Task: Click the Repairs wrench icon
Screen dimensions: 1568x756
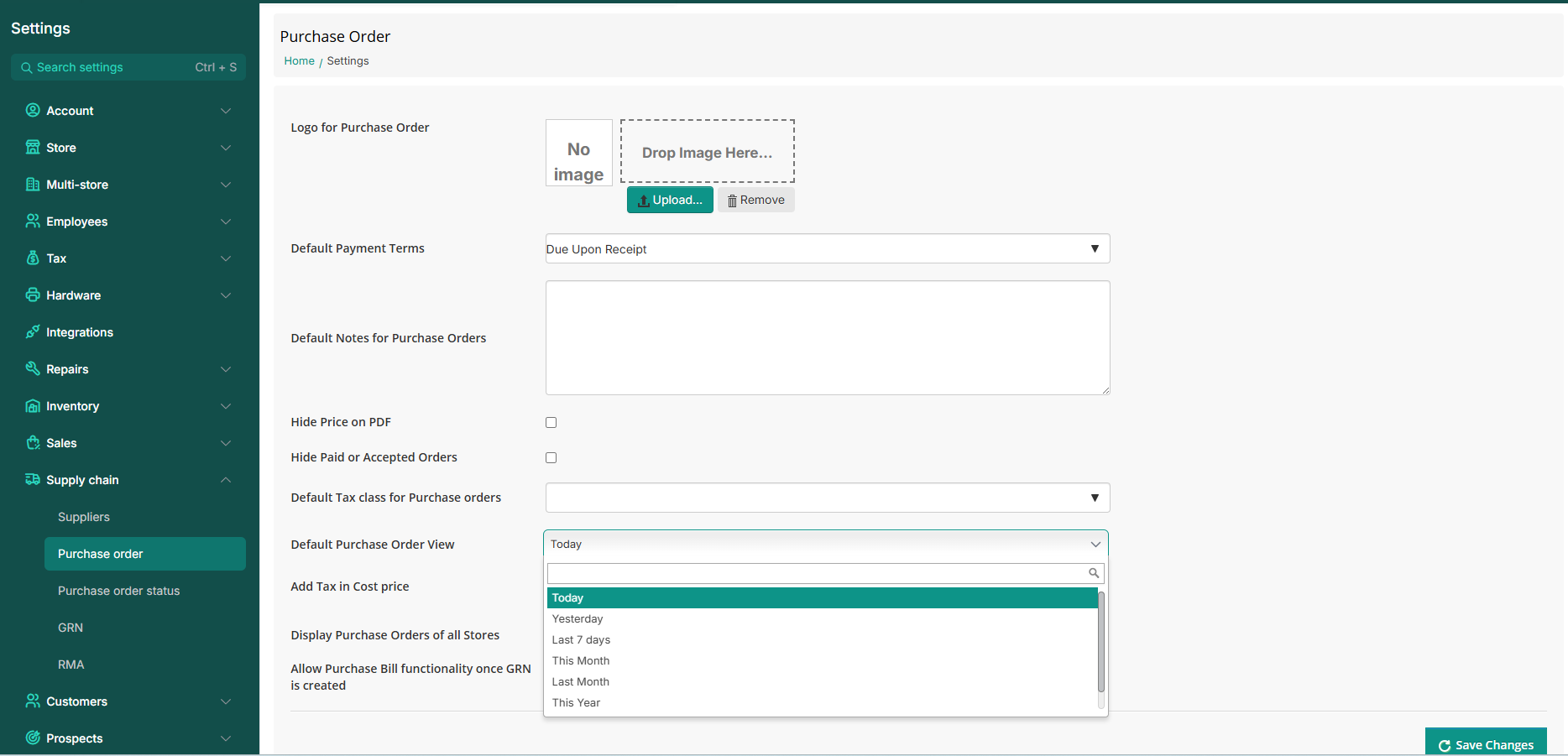Action: click(33, 369)
